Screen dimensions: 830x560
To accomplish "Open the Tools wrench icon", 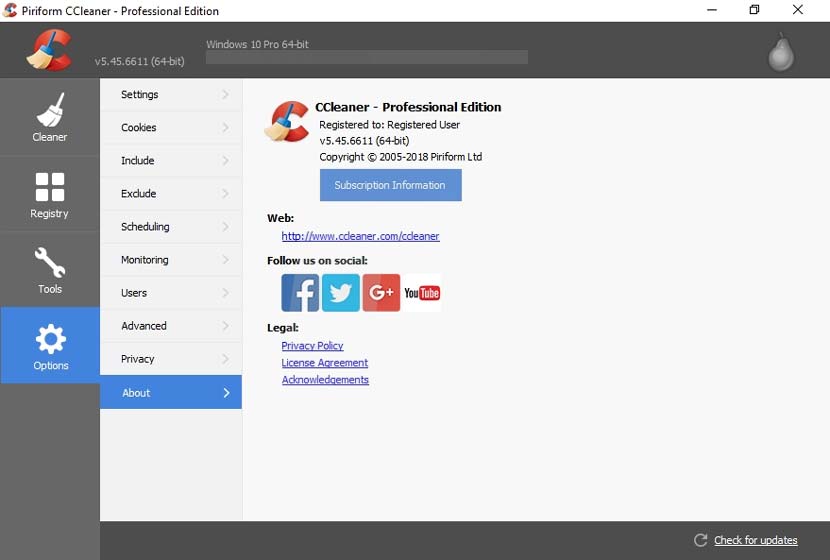I will coord(50,263).
